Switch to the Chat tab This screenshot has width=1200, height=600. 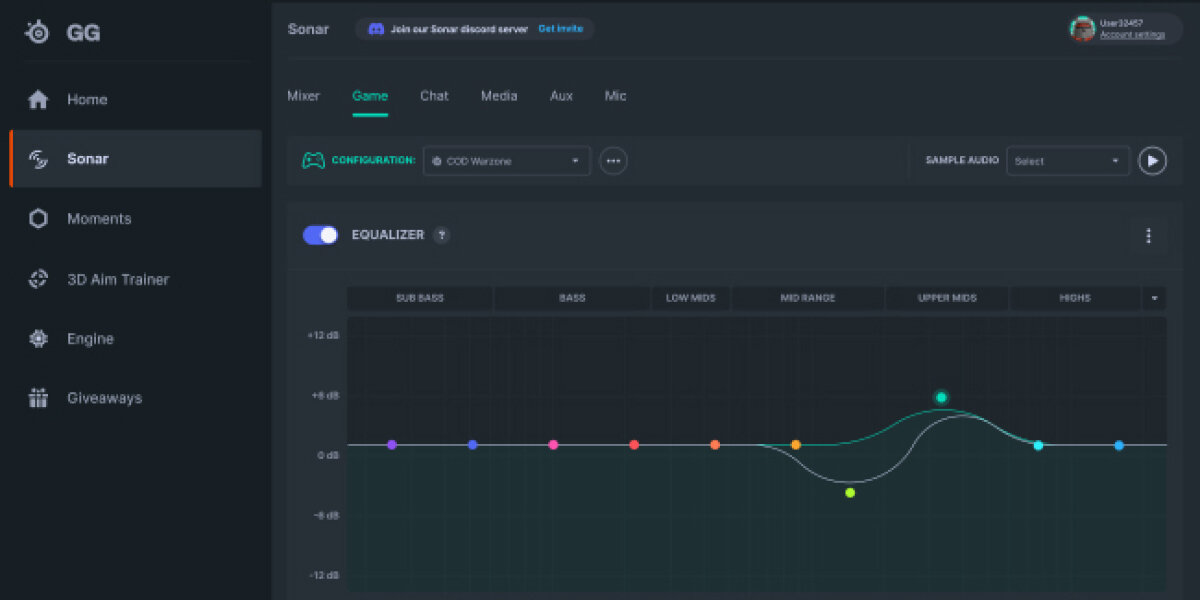(x=434, y=96)
